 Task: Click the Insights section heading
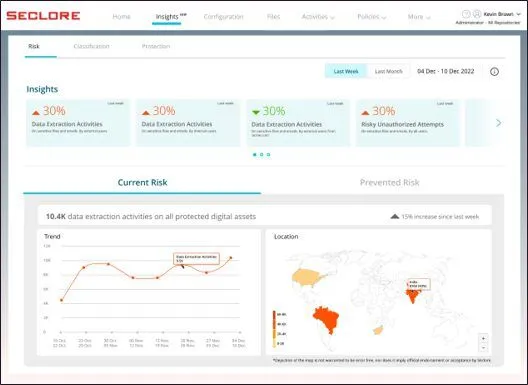click(42, 89)
